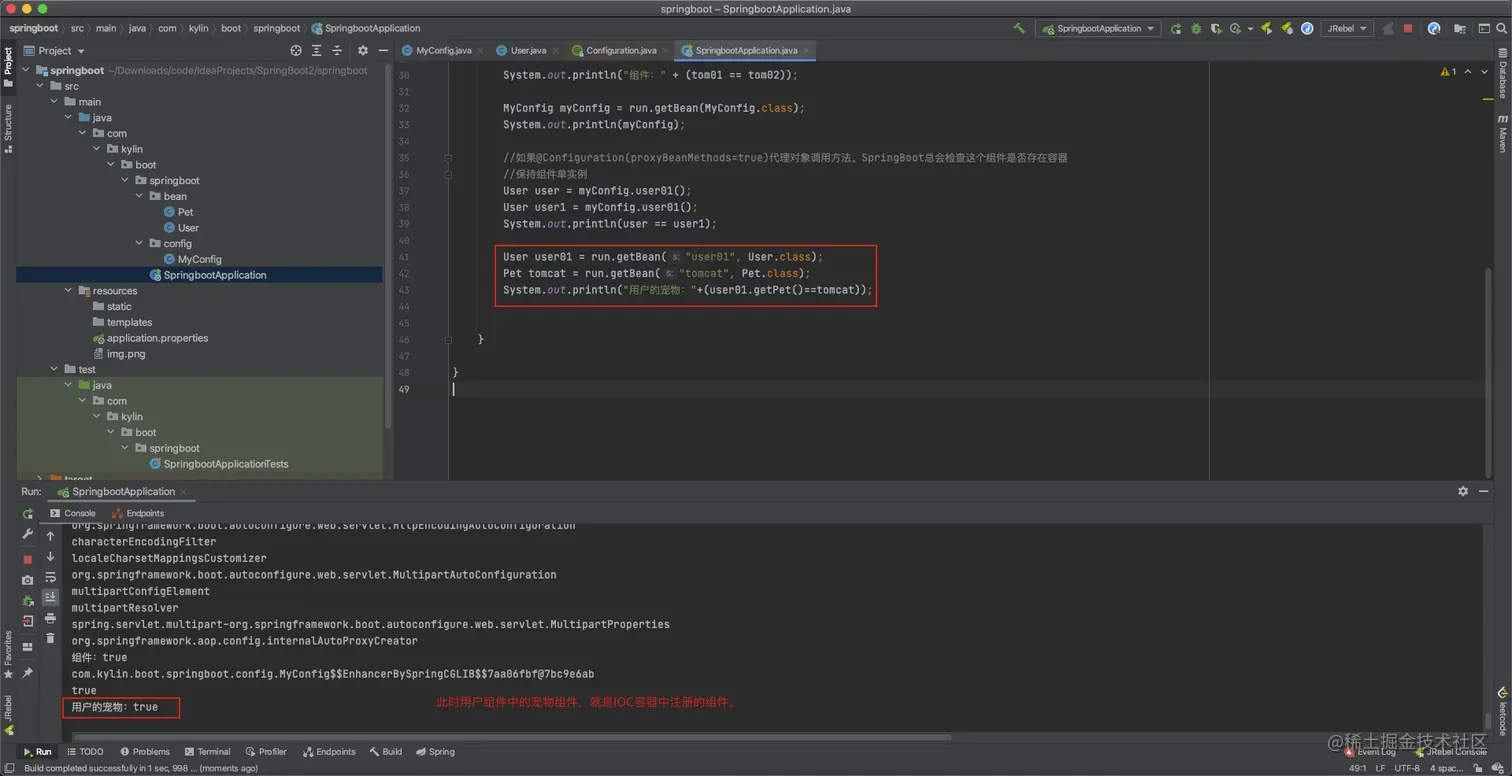Screen dimensions: 1512x776
Task: Open the Project view selector dropdown
Action: pos(55,50)
